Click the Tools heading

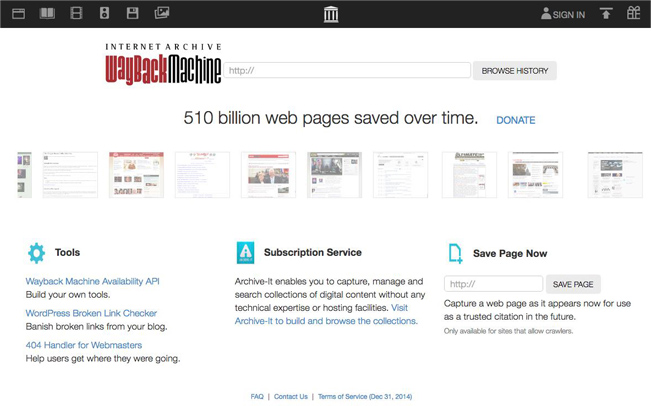pyautogui.click(x=67, y=252)
